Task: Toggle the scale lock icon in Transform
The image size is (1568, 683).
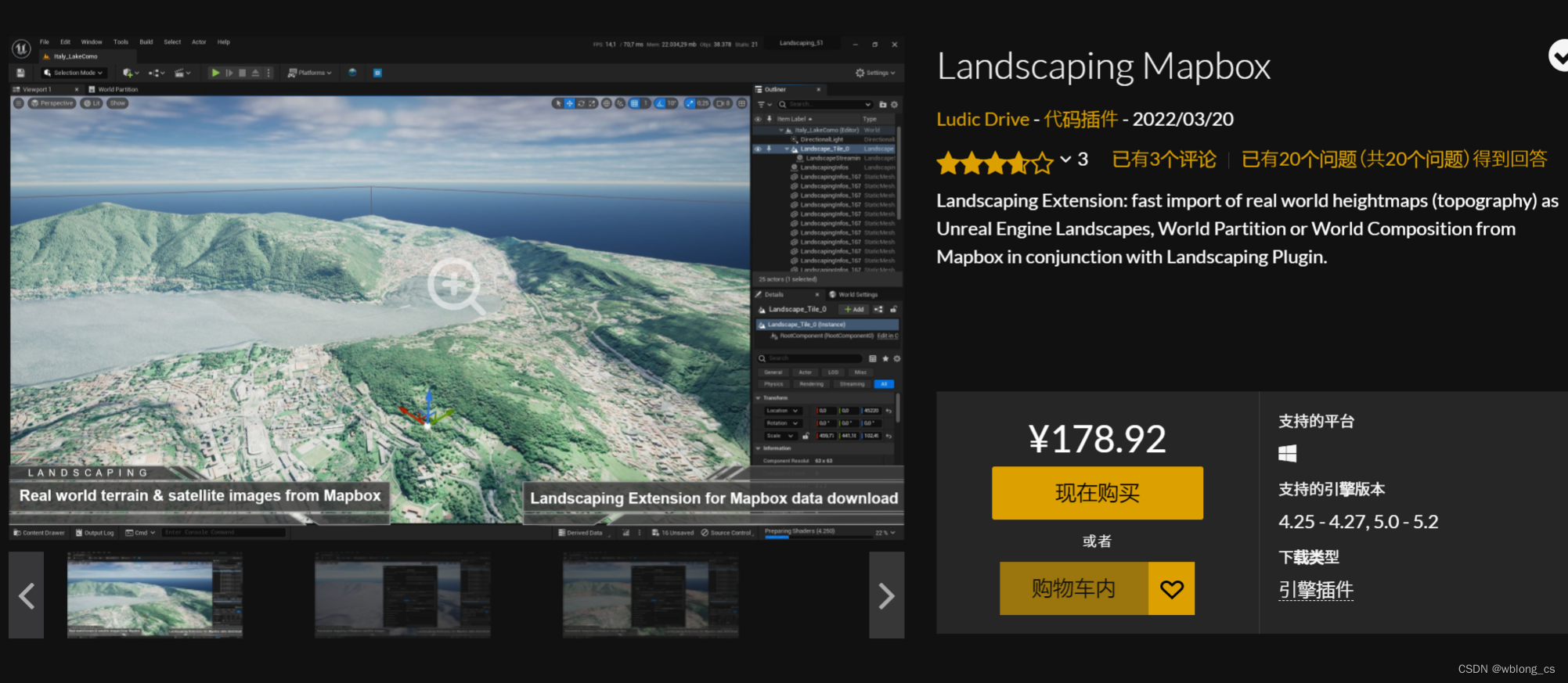Action: click(806, 436)
